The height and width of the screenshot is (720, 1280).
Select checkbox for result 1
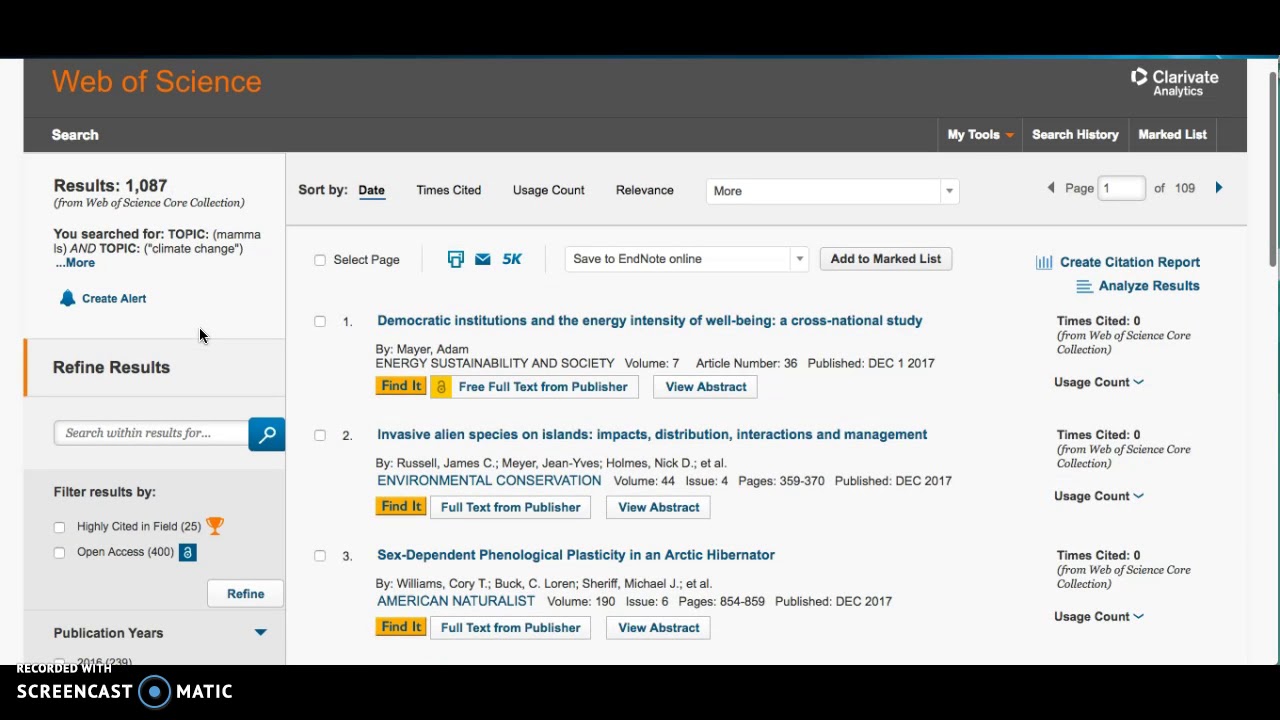coord(320,321)
